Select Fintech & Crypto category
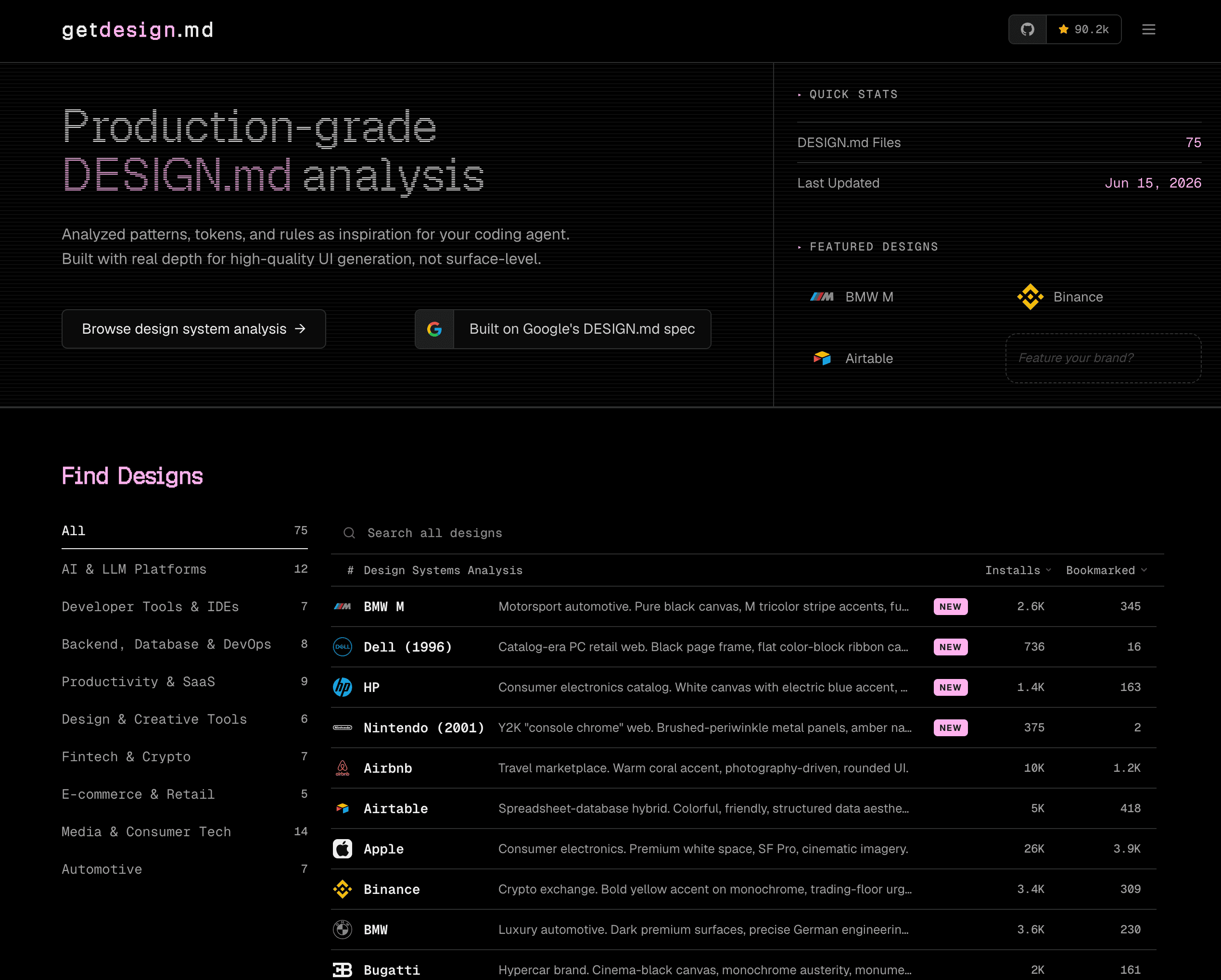 coord(185,757)
